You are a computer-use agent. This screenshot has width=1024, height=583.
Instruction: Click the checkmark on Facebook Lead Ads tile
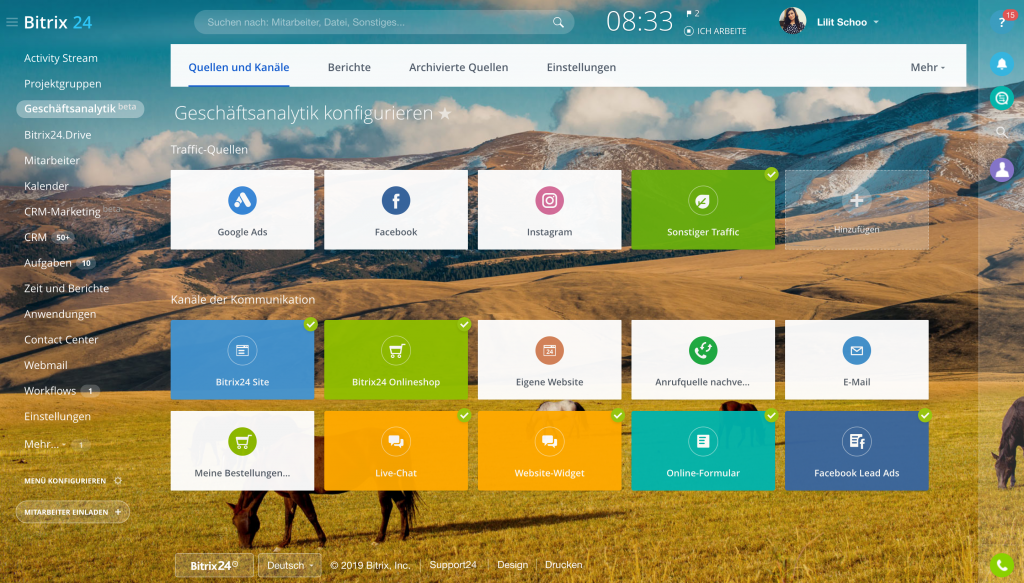(x=925, y=415)
